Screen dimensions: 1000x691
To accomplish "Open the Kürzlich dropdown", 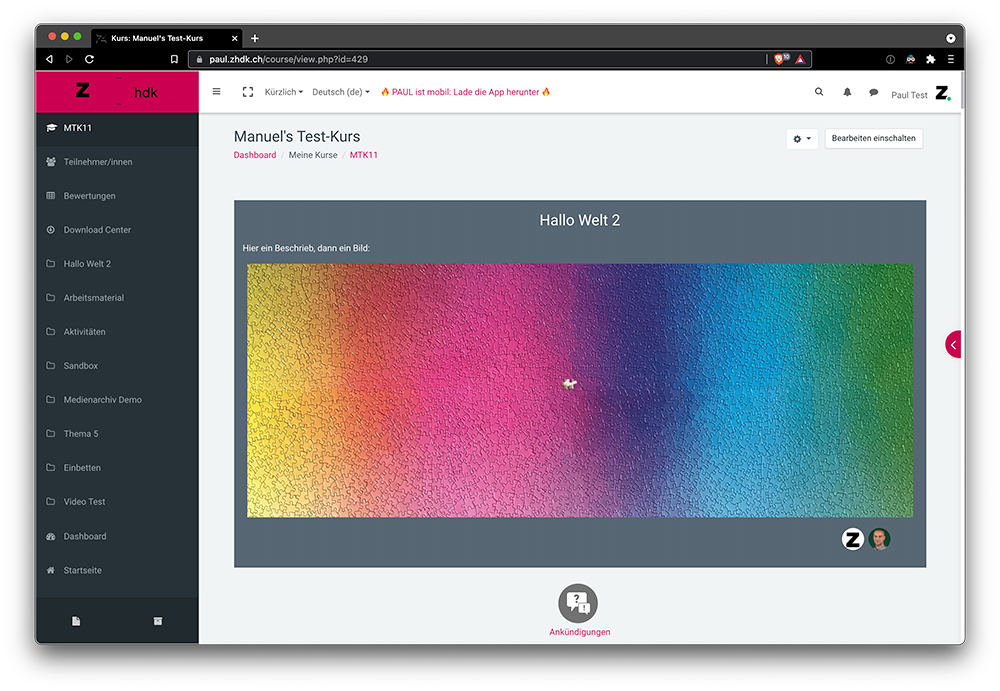I will [283, 92].
